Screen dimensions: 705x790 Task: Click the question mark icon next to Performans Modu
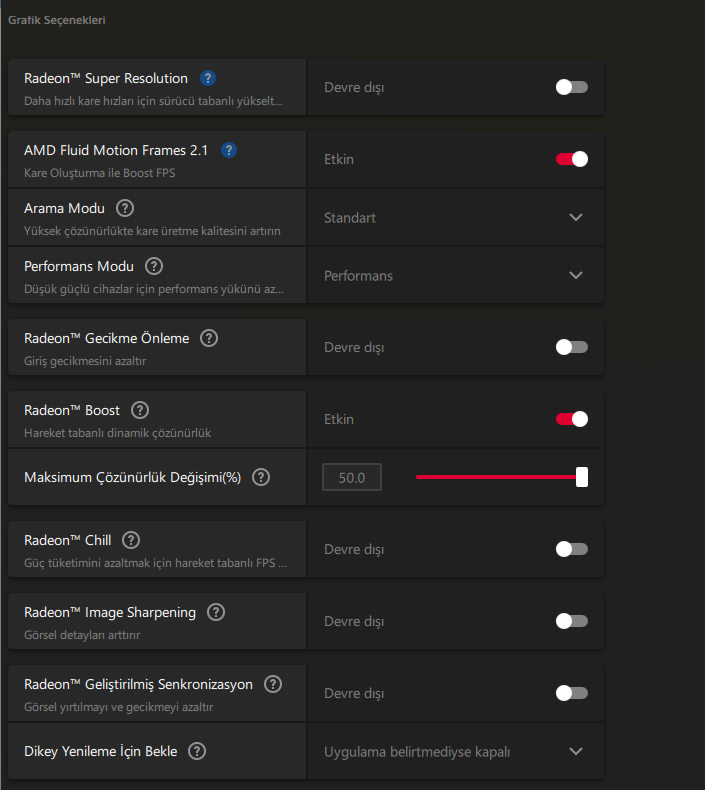tap(154, 266)
